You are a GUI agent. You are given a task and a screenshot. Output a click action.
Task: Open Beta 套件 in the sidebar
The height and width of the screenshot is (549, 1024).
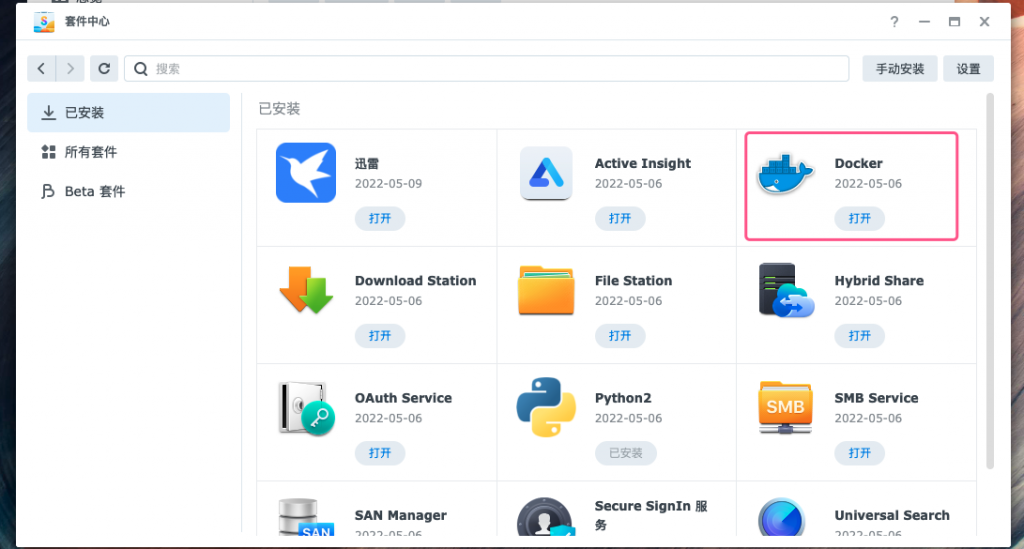129,191
